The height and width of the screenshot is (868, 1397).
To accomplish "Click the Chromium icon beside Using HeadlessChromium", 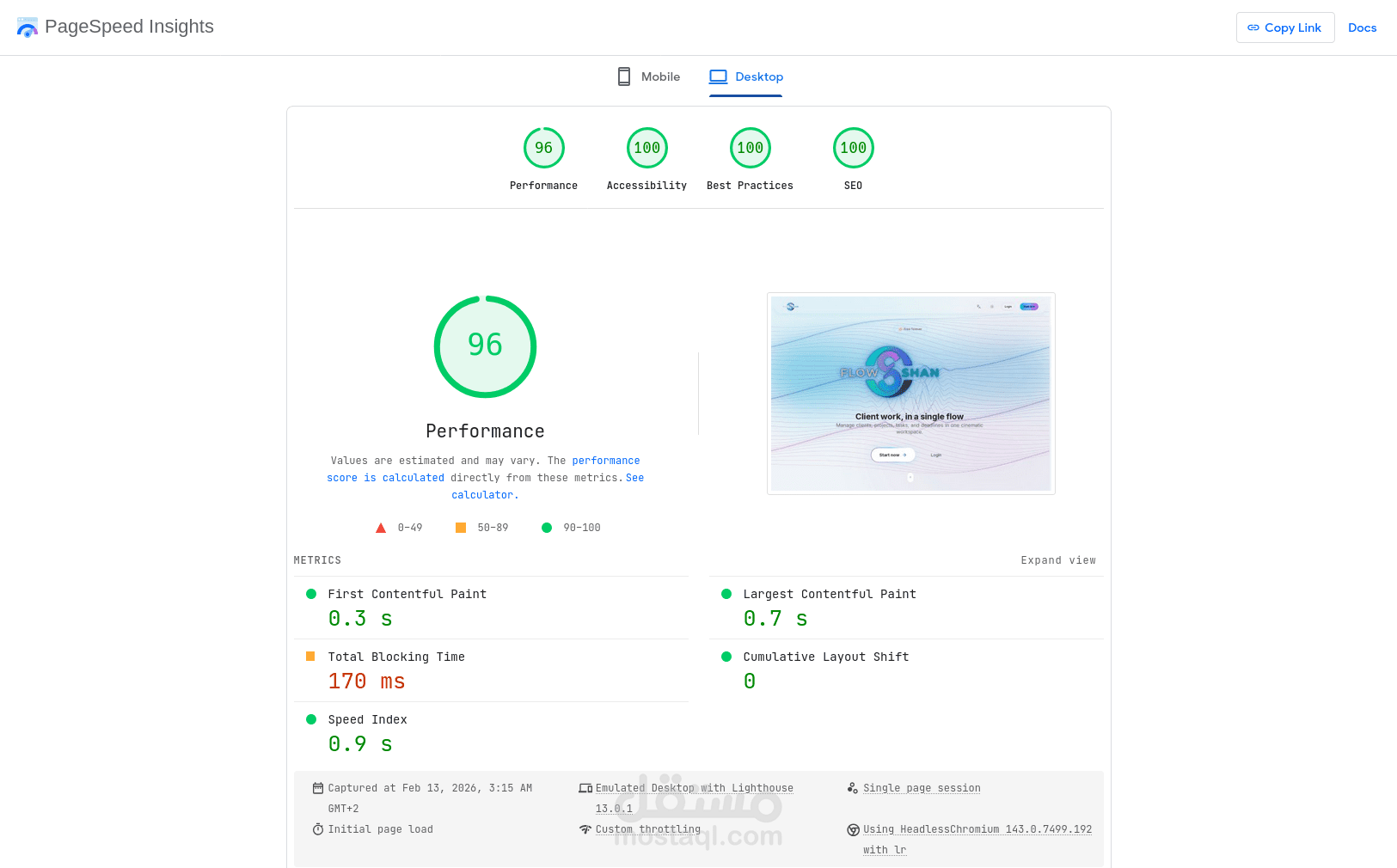I will (853, 829).
